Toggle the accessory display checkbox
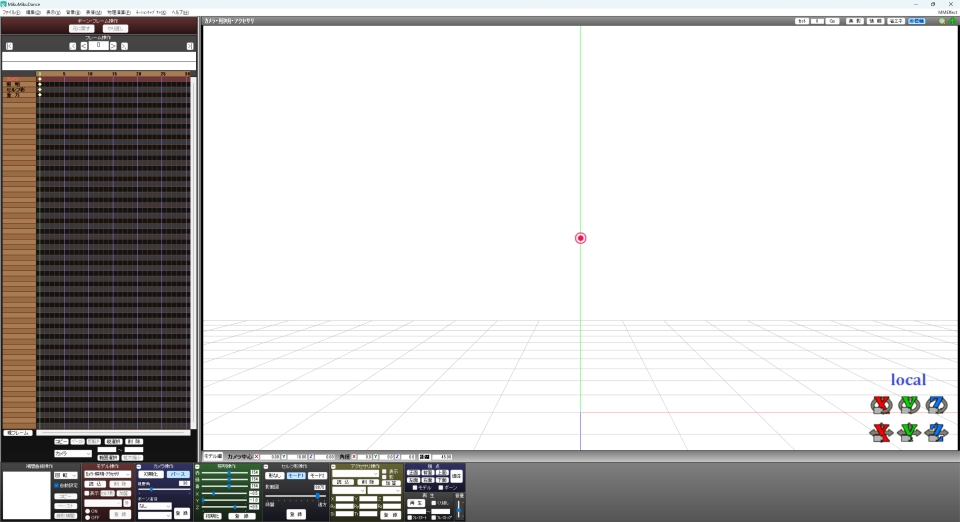Screen dimensions: 960x522 pyautogui.click(x=384, y=471)
